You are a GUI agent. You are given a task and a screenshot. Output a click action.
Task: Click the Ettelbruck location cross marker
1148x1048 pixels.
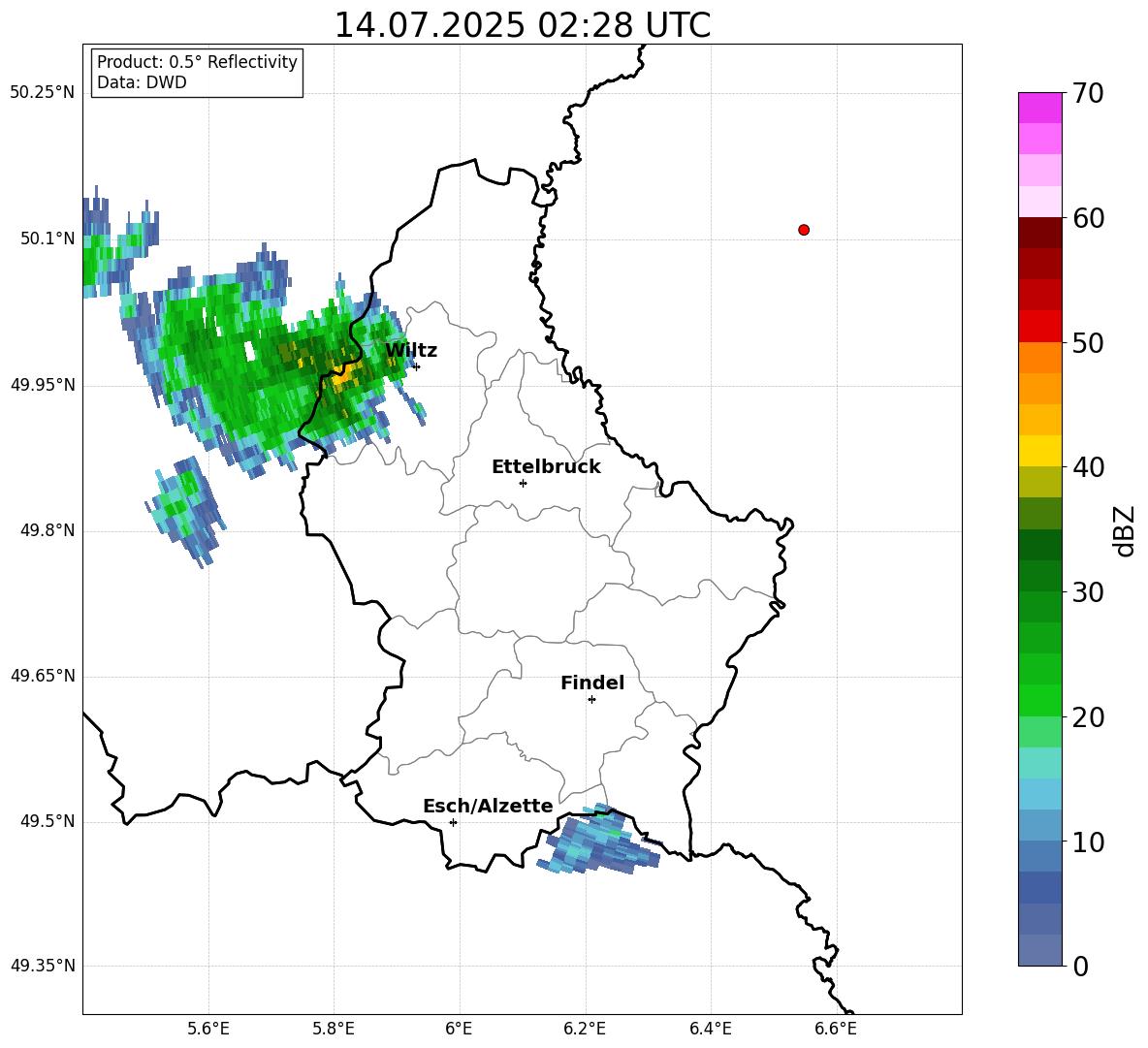click(523, 483)
